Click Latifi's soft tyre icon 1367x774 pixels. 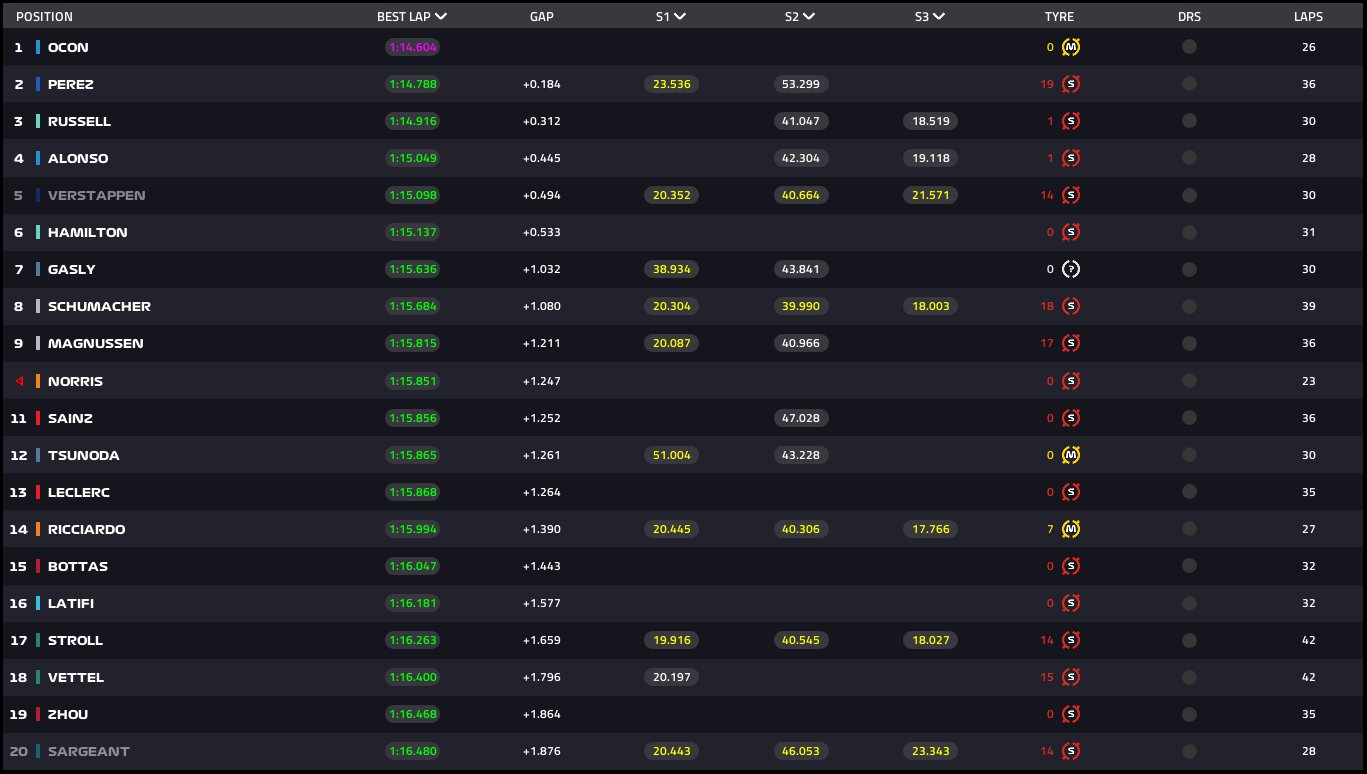[1071, 603]
